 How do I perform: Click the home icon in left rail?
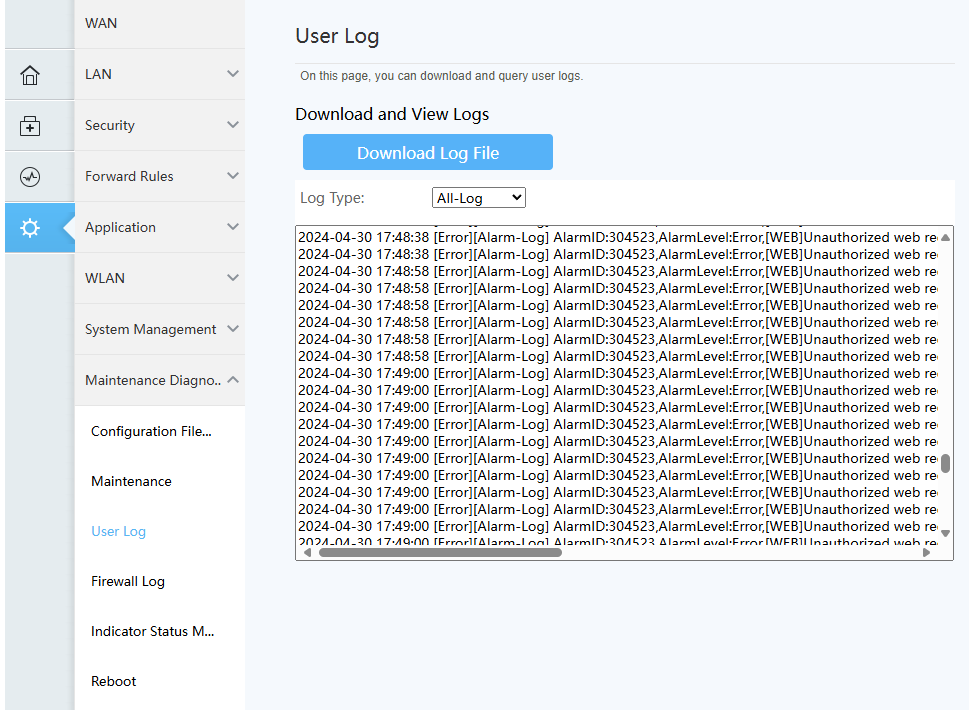coord(30,75)
